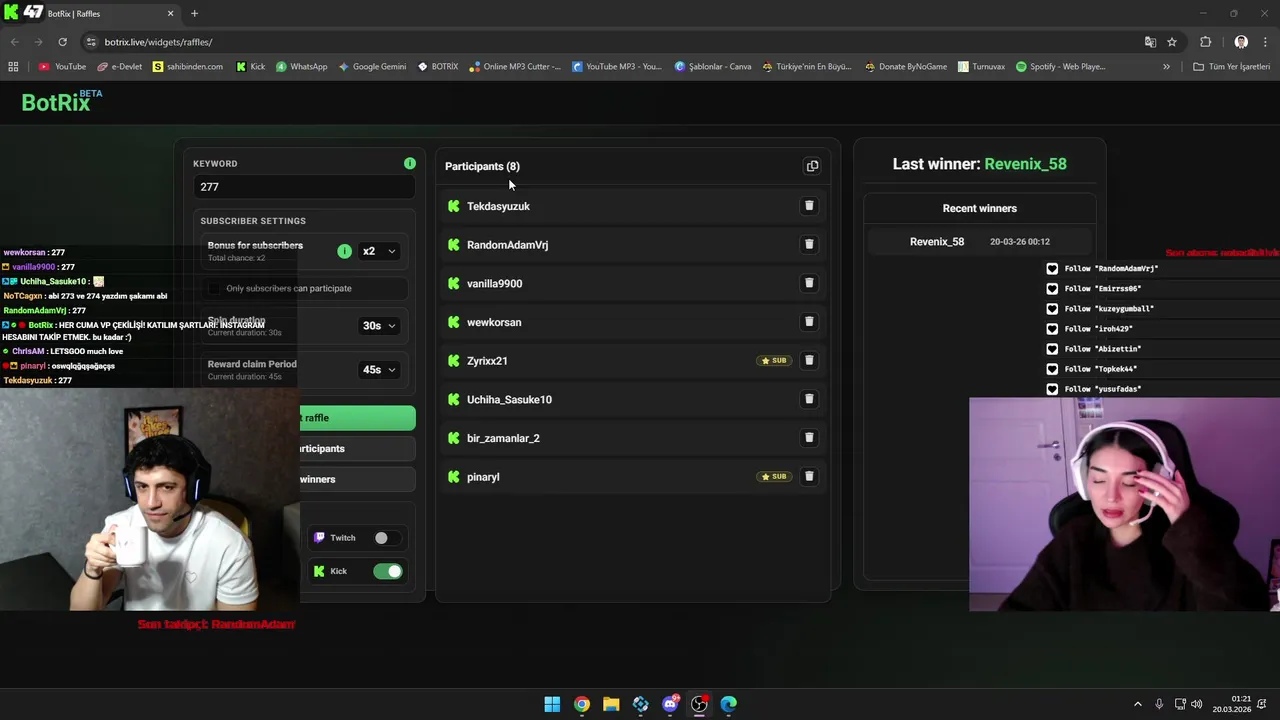
Task: Delete Zyrixx21 entry with trash icon
Action: pos(809,360)
